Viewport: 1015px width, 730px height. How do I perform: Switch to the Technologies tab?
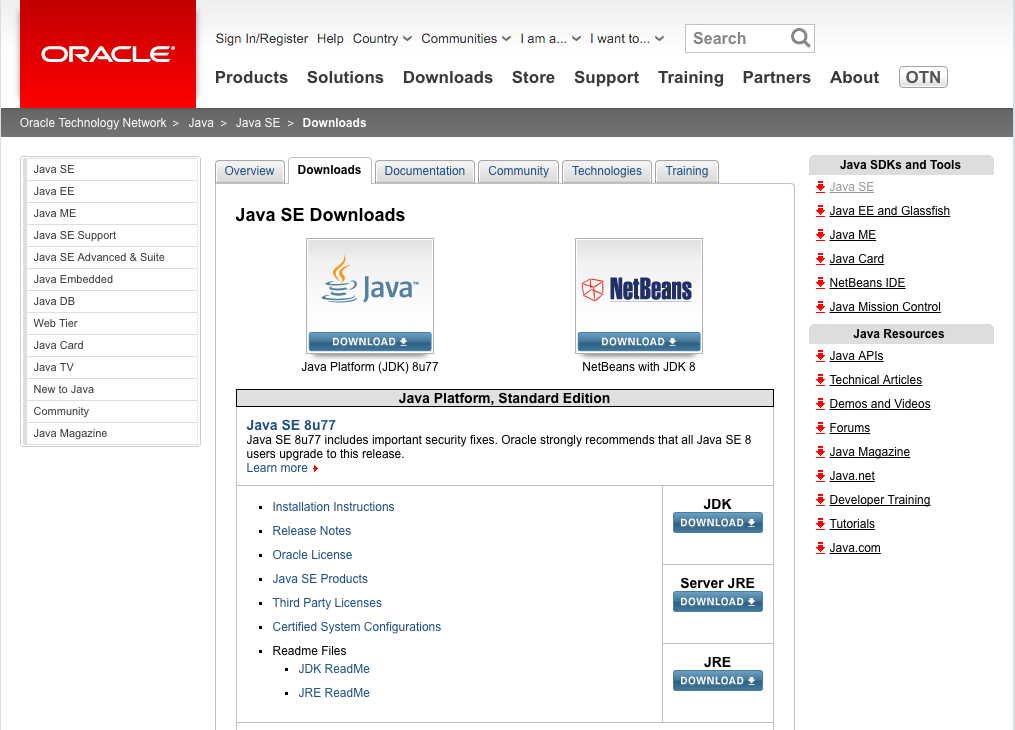(607, 171)
